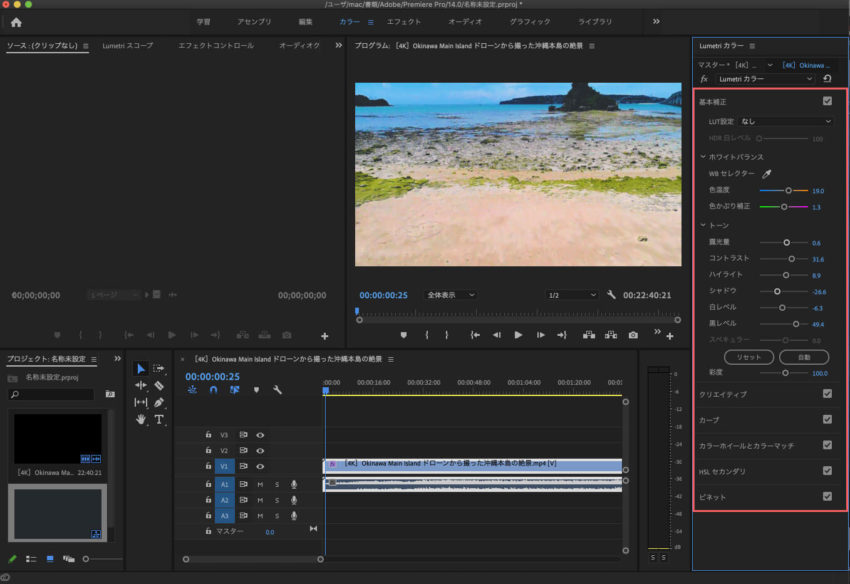
Task: Activate the Slip tool
Action: coord(140,402)
